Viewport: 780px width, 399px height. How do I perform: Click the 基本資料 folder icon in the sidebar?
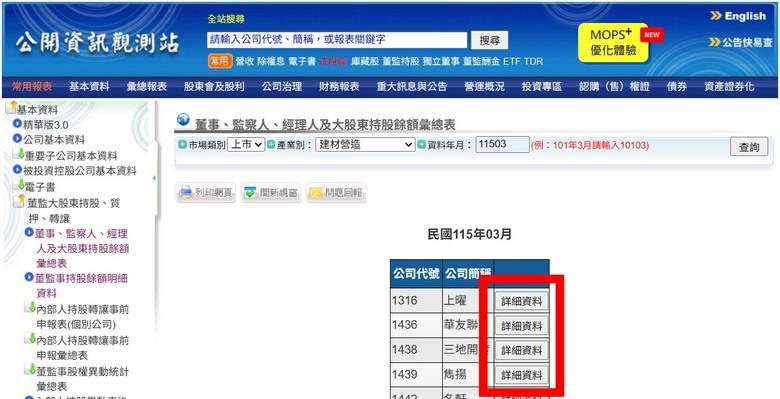click(11, 107)
